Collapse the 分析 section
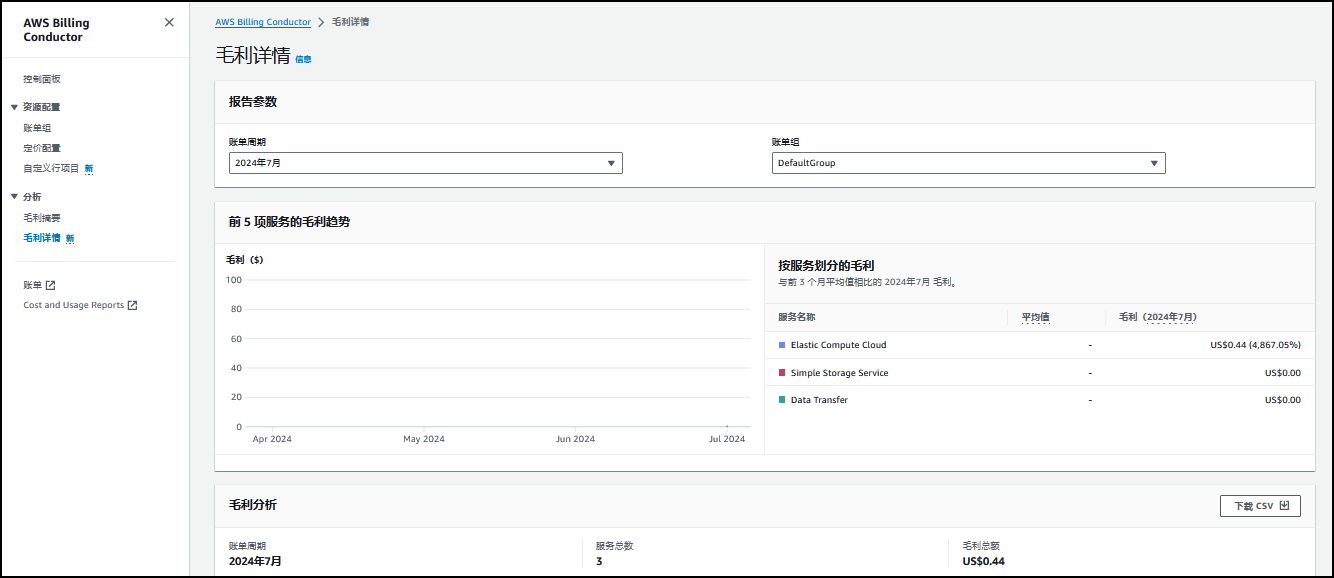1334x578 pixels. pyautogui.click(x=14, y=197)
